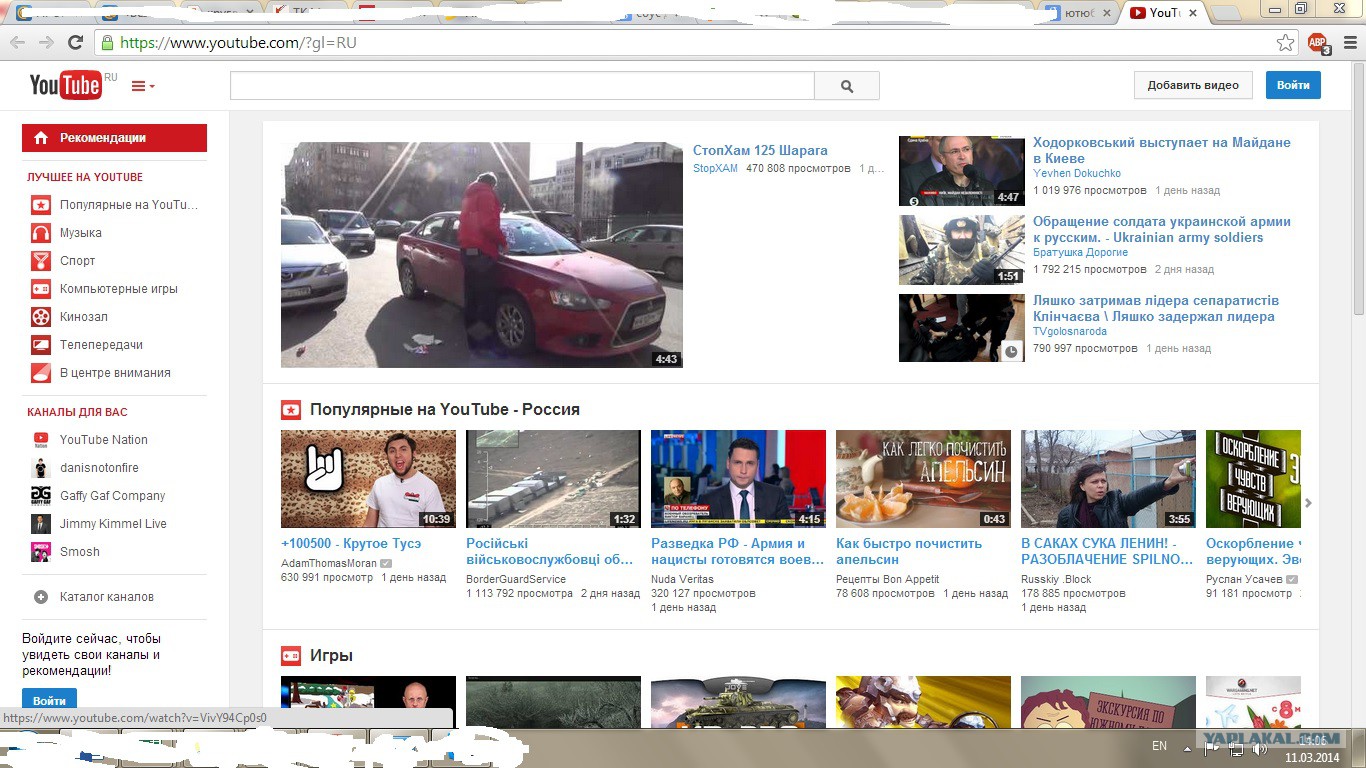Select the Рекомендации sidebar item
This screenshot has height=768, width=1366.
[114, 138]
